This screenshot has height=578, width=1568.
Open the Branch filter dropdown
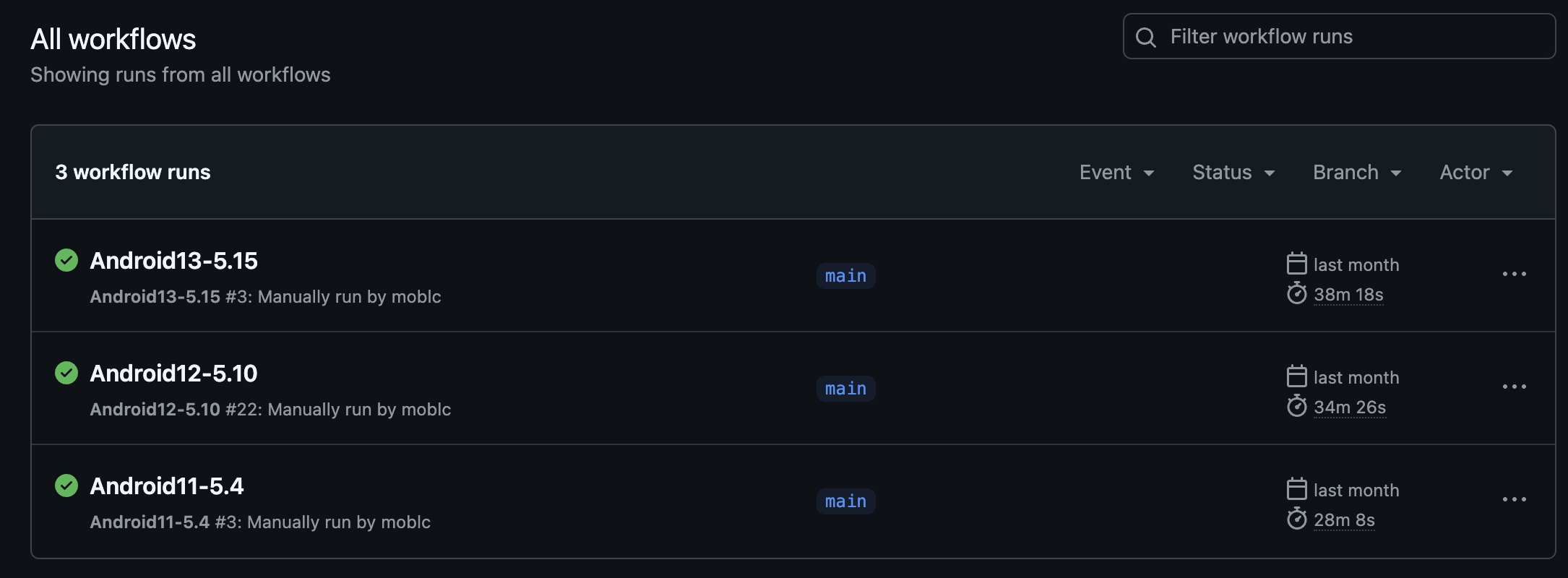tap(1357, 173)
